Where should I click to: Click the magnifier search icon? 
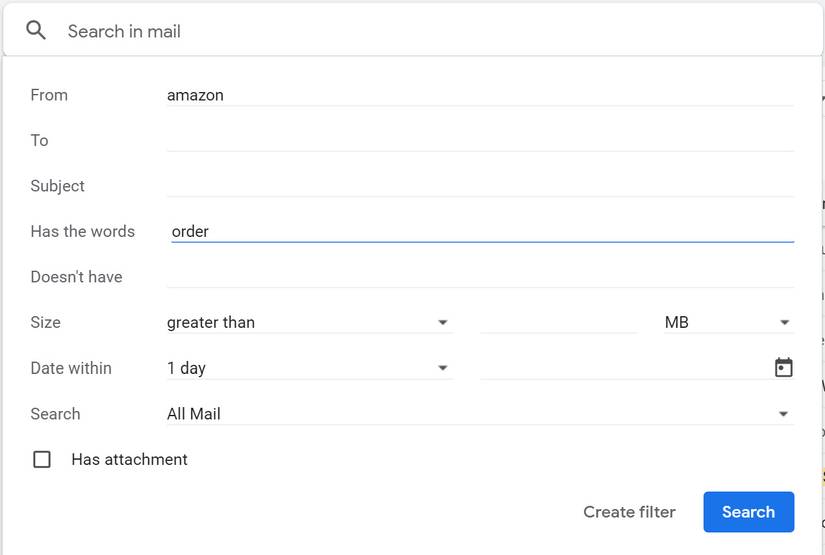[36, 31]
